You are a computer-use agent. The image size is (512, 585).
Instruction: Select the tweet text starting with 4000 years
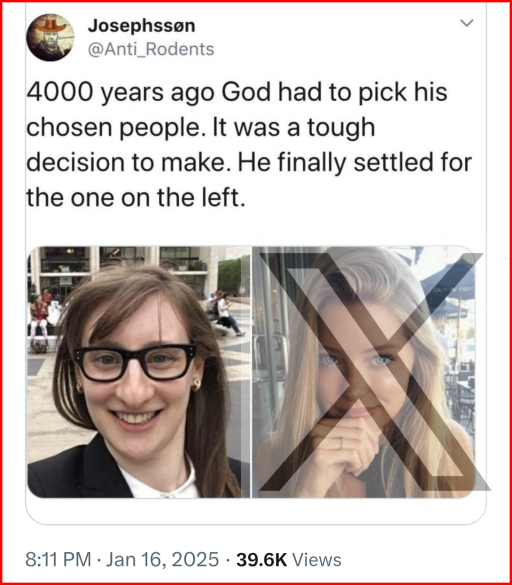[249, 145]
